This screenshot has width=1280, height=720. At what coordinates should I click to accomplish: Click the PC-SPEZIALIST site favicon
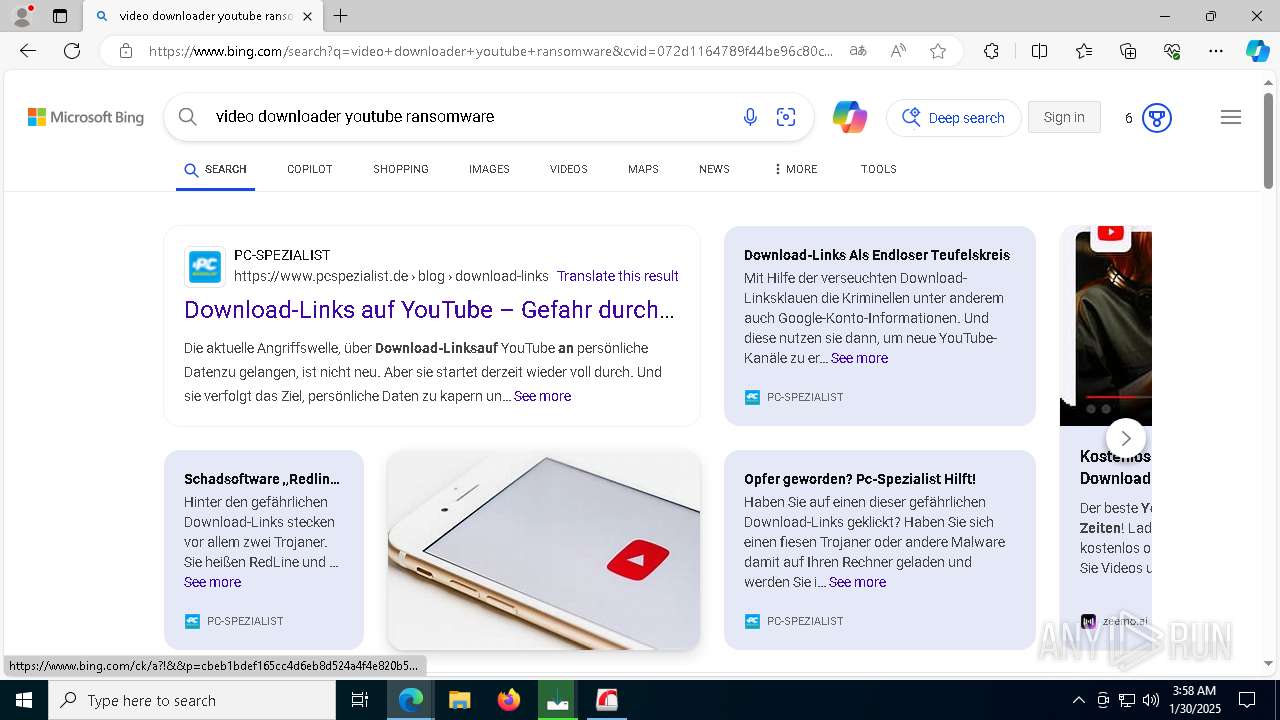pos(205,267)
